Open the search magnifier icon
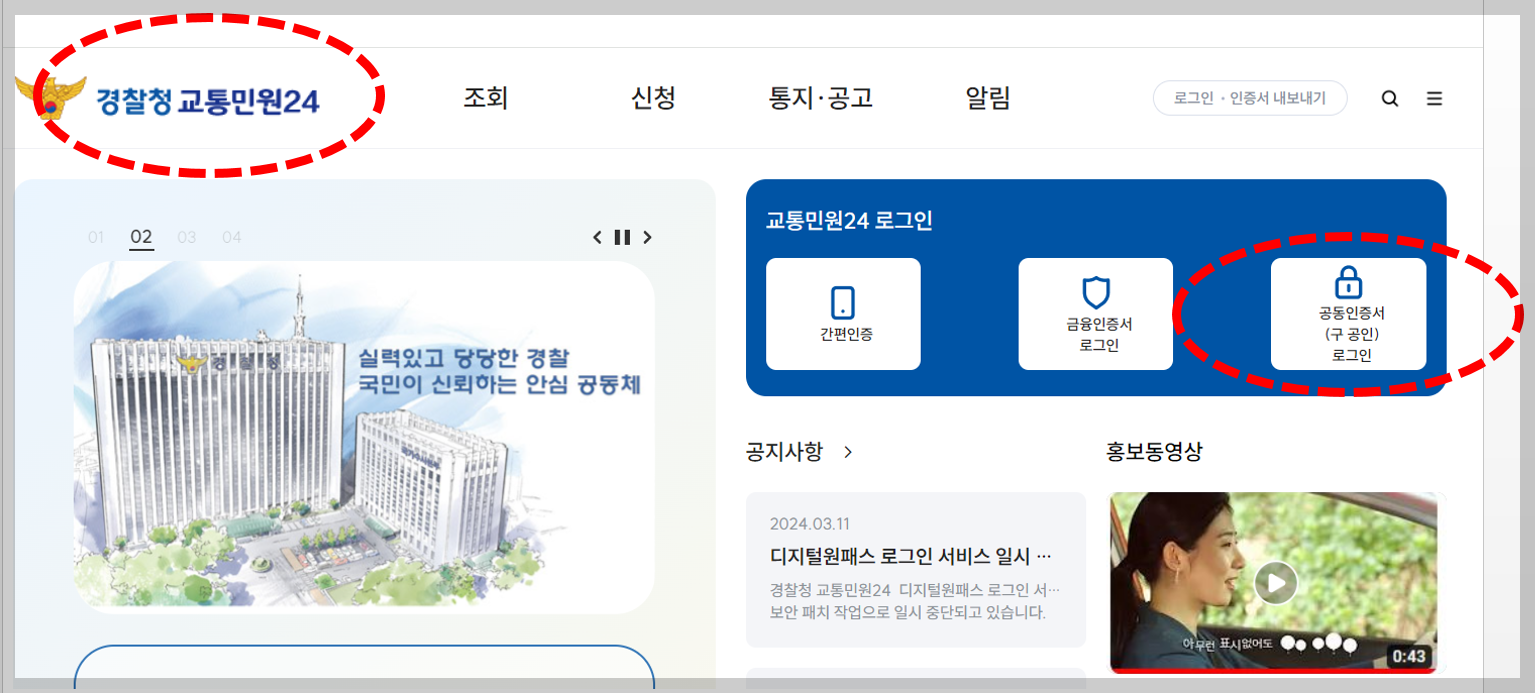Viewport: 1535px width, 693px height. 1390,99
